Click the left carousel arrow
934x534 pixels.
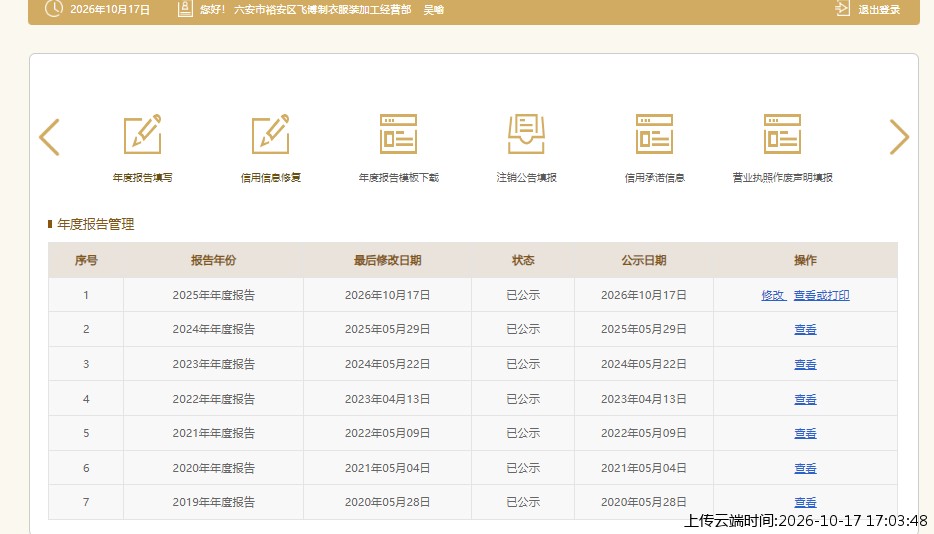[x=49, y=137]
